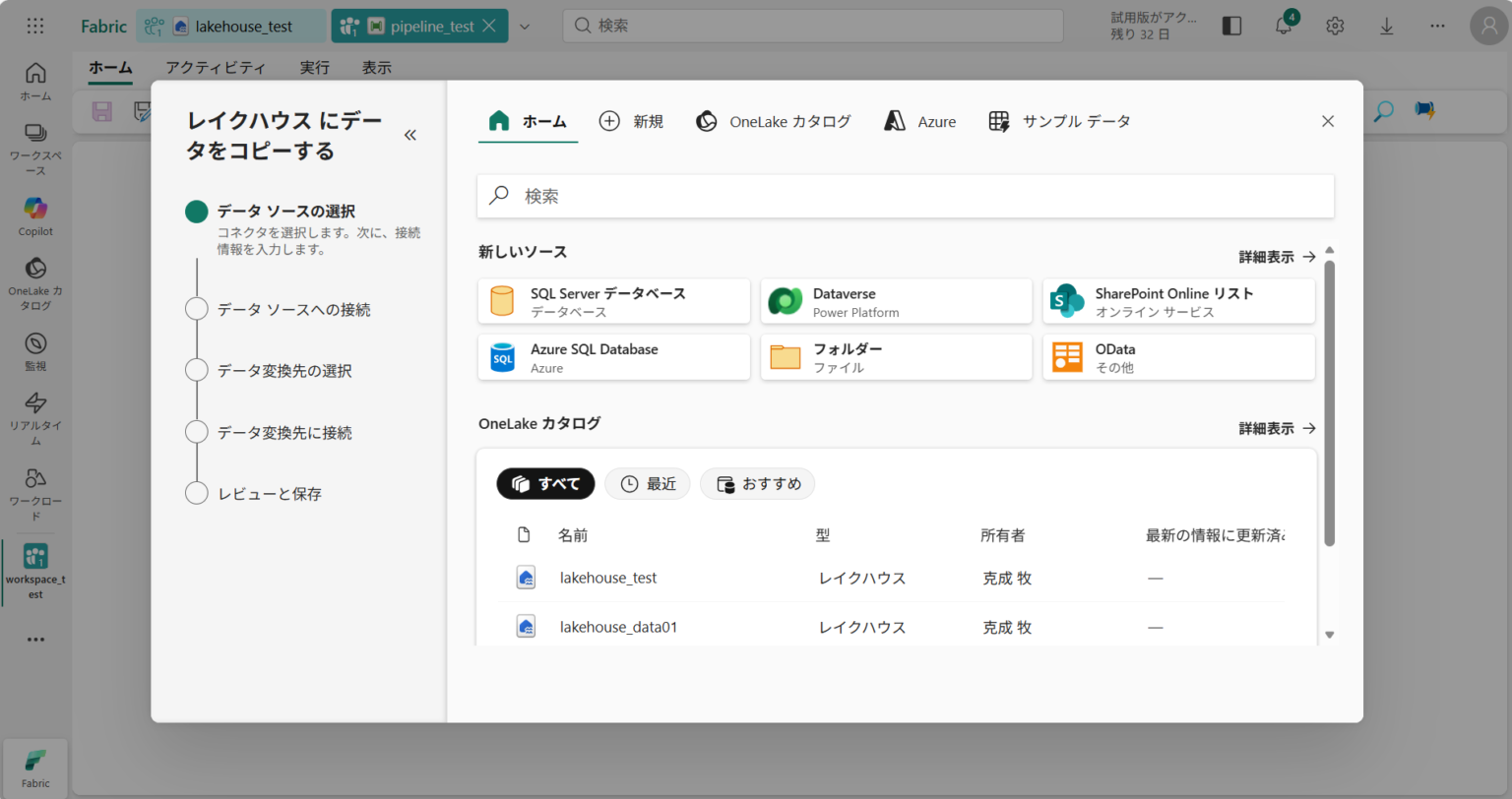This screenshot has height=799, width=1512.
Task: Click the save icon in ribbon
Action: [x=102, y=111]
